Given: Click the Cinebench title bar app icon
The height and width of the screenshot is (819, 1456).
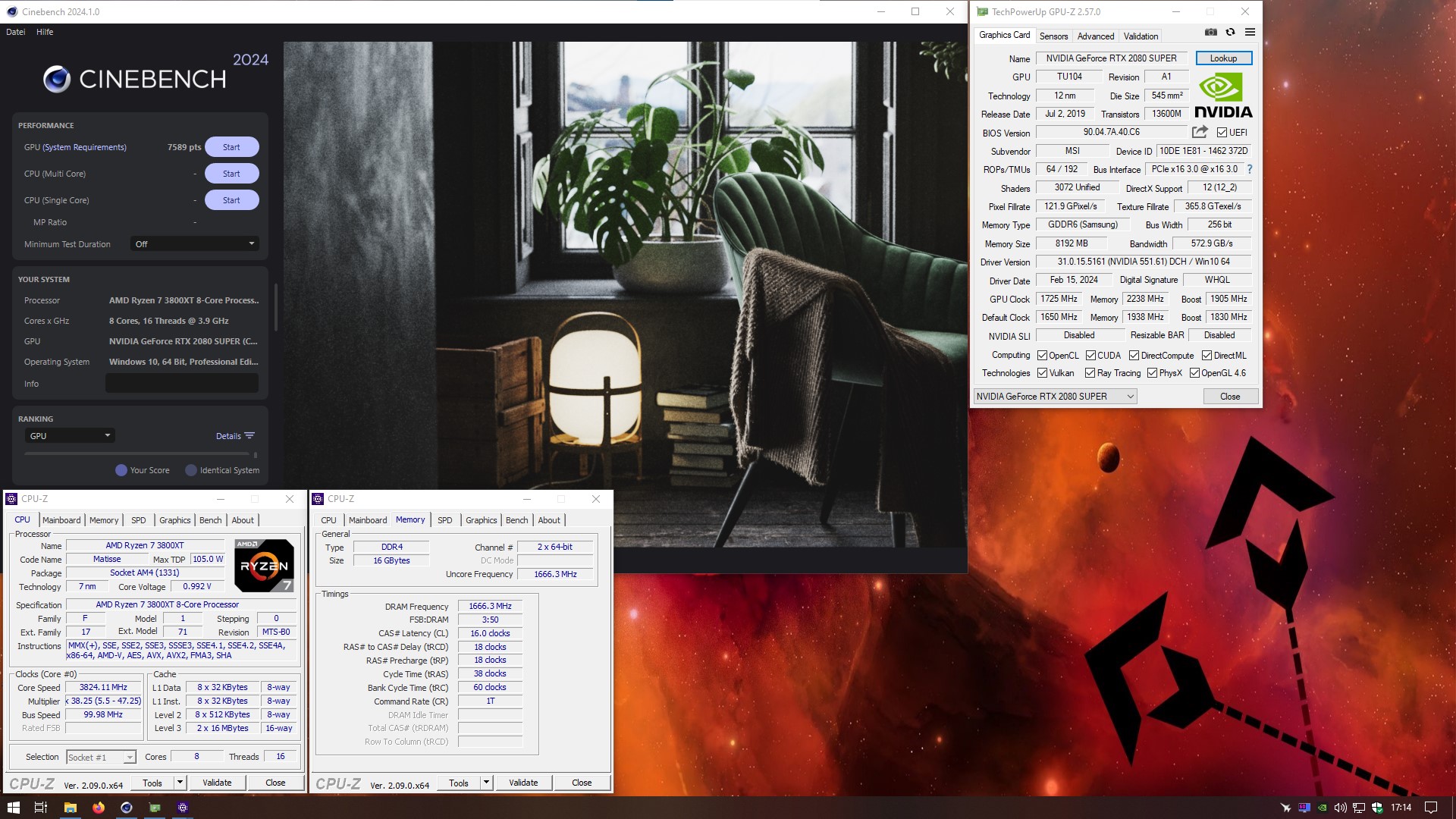Looking at the screenshot, I should point(12,11).
